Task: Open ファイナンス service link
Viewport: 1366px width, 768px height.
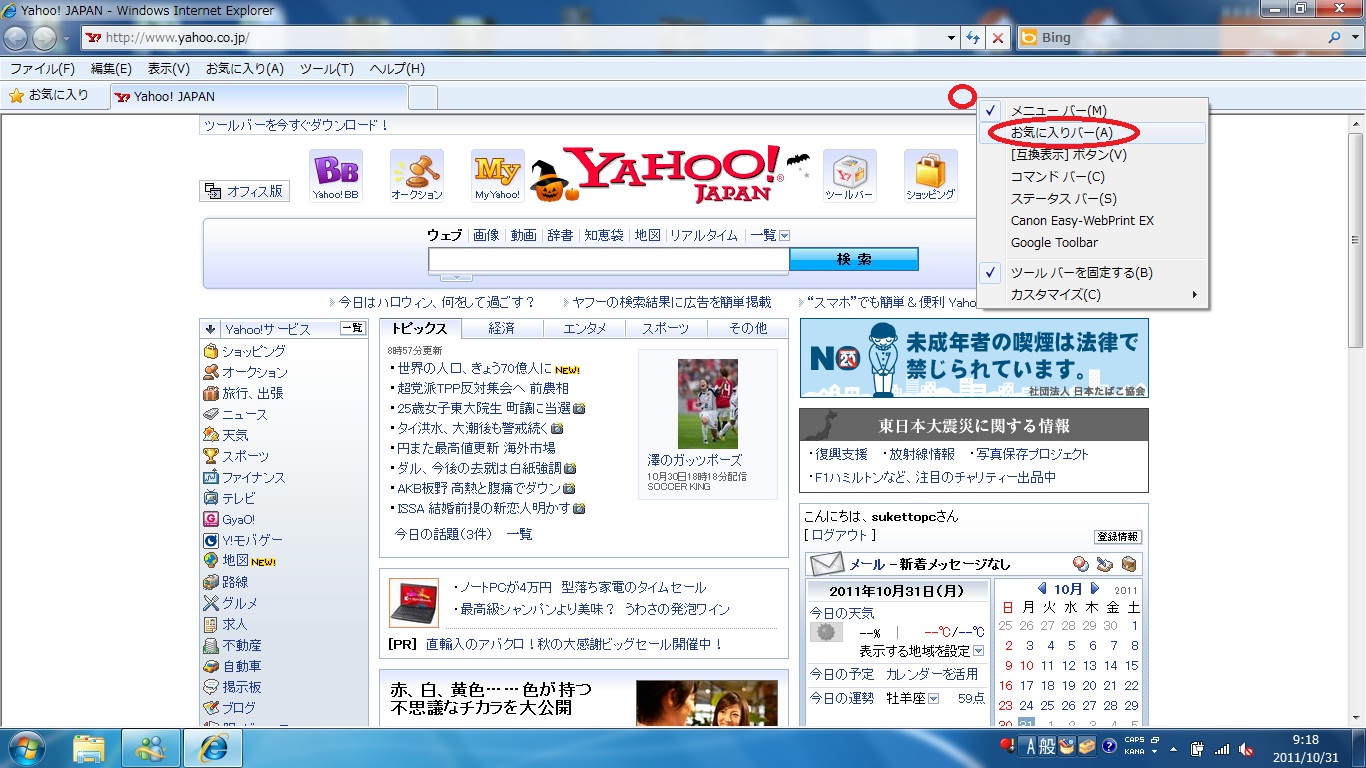Action: tap(253, 477)
